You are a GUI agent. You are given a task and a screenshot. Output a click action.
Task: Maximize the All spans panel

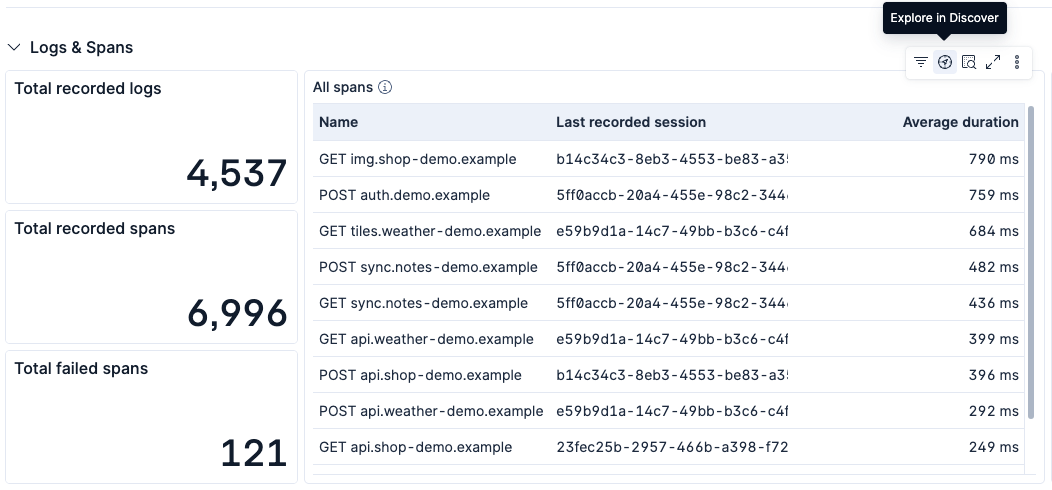993,62
